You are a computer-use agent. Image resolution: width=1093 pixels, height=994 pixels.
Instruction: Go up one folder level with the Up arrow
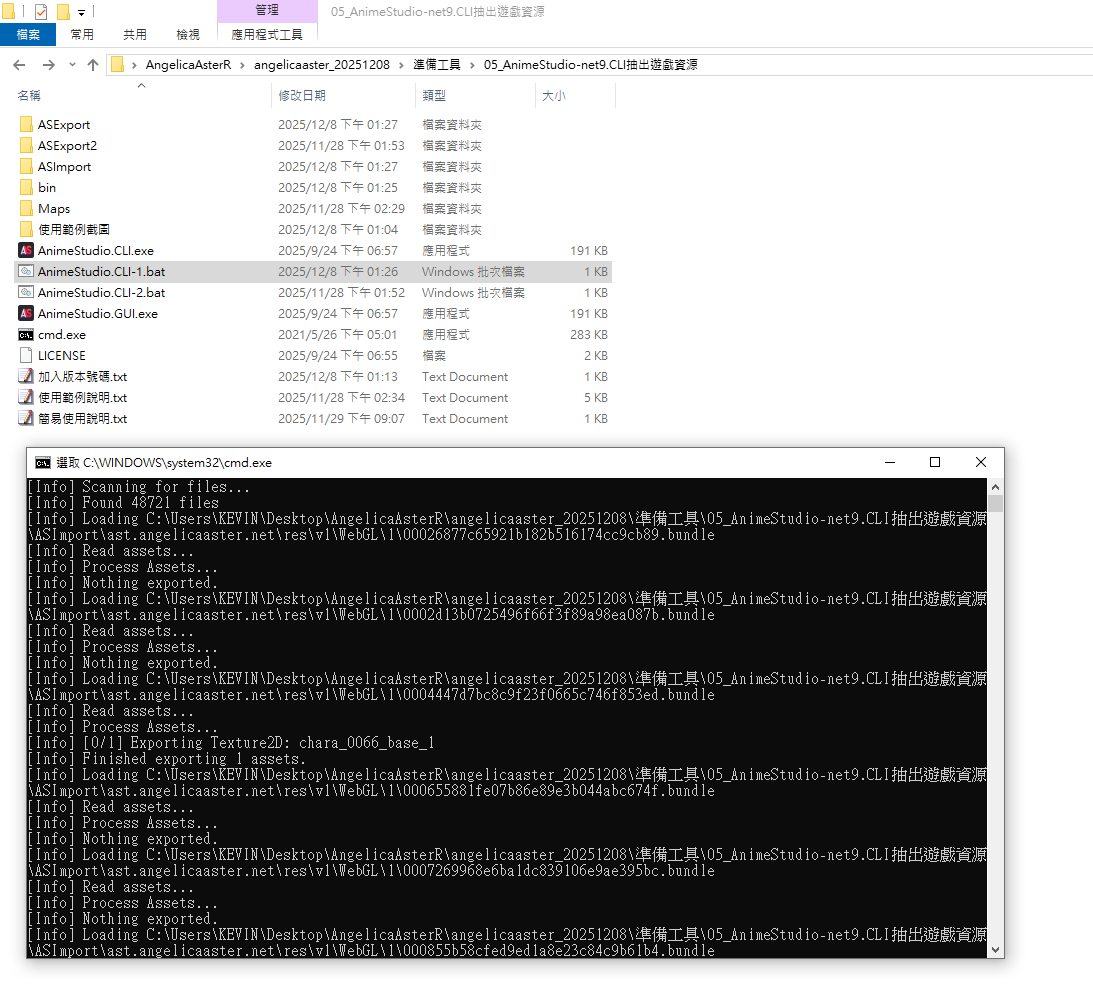point(93,64)
